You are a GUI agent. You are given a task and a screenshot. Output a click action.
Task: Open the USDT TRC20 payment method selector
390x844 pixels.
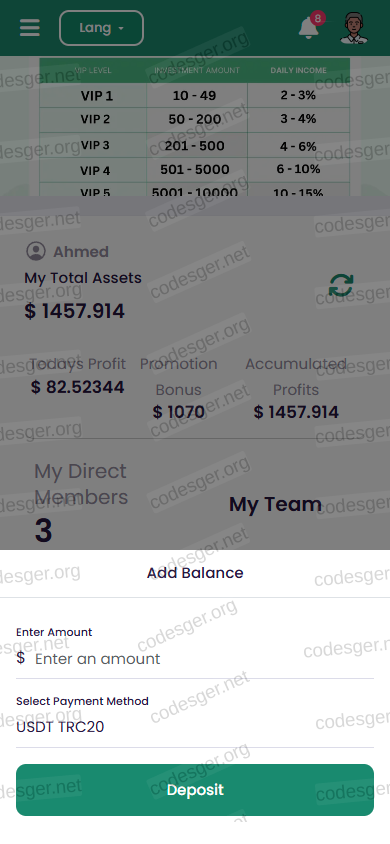[x=195, y=727]
